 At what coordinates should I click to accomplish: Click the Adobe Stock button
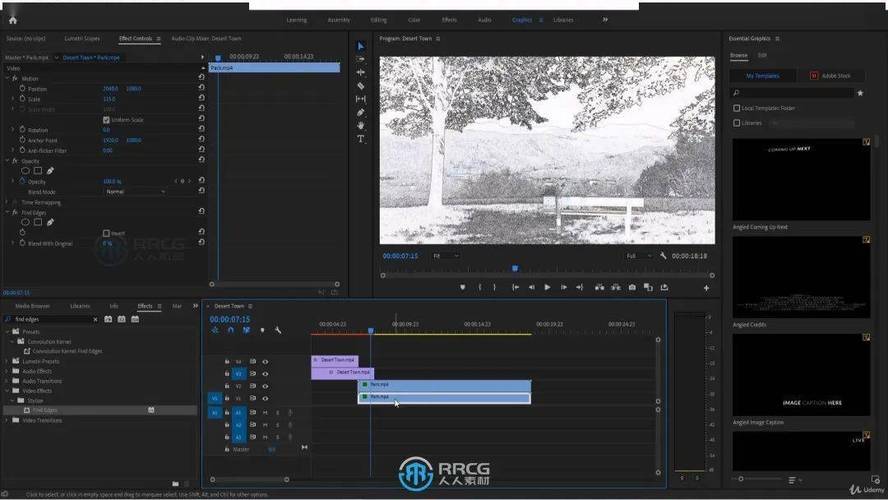pos(829,75)
